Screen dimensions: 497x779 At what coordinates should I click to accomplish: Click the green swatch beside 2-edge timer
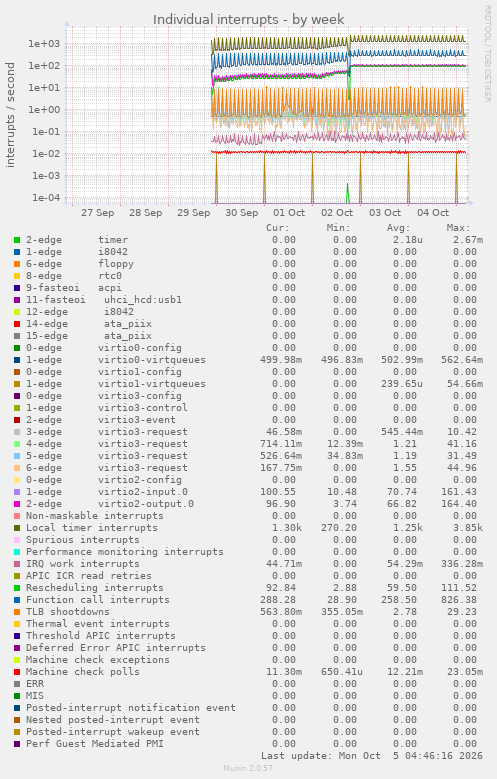pyautogui.click(x=17, y=240)
